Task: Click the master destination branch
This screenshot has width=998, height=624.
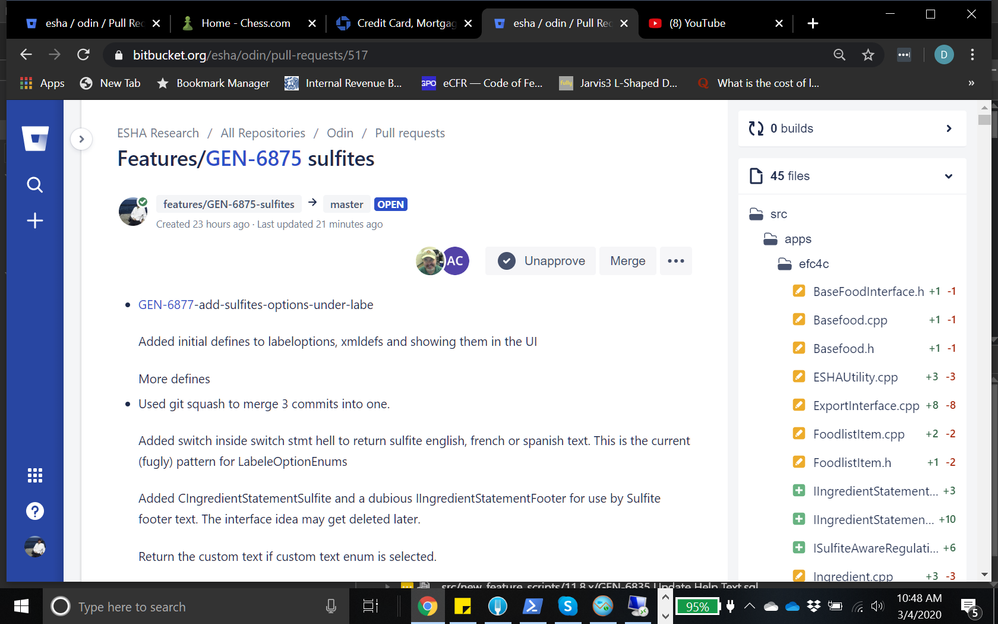Action: [347, 204]
